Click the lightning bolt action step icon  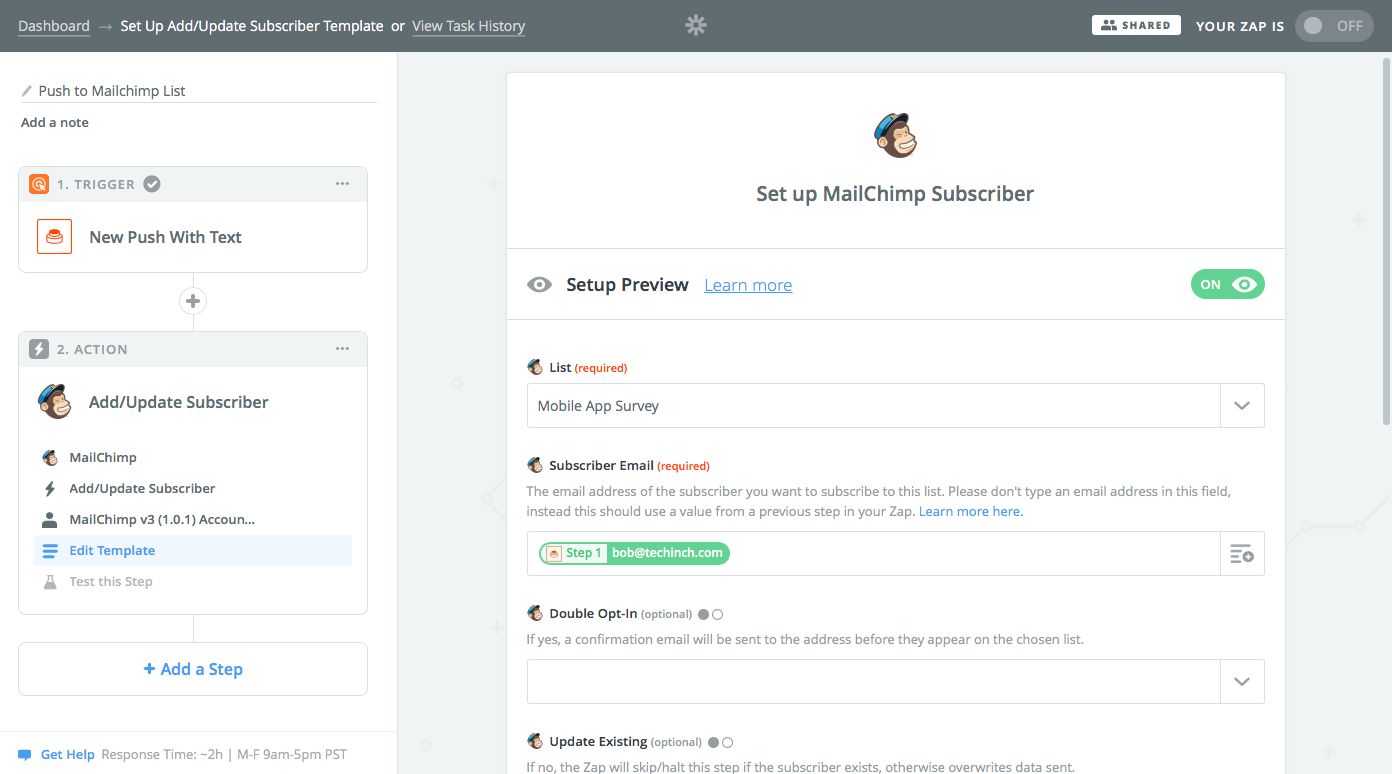(39, 349)
